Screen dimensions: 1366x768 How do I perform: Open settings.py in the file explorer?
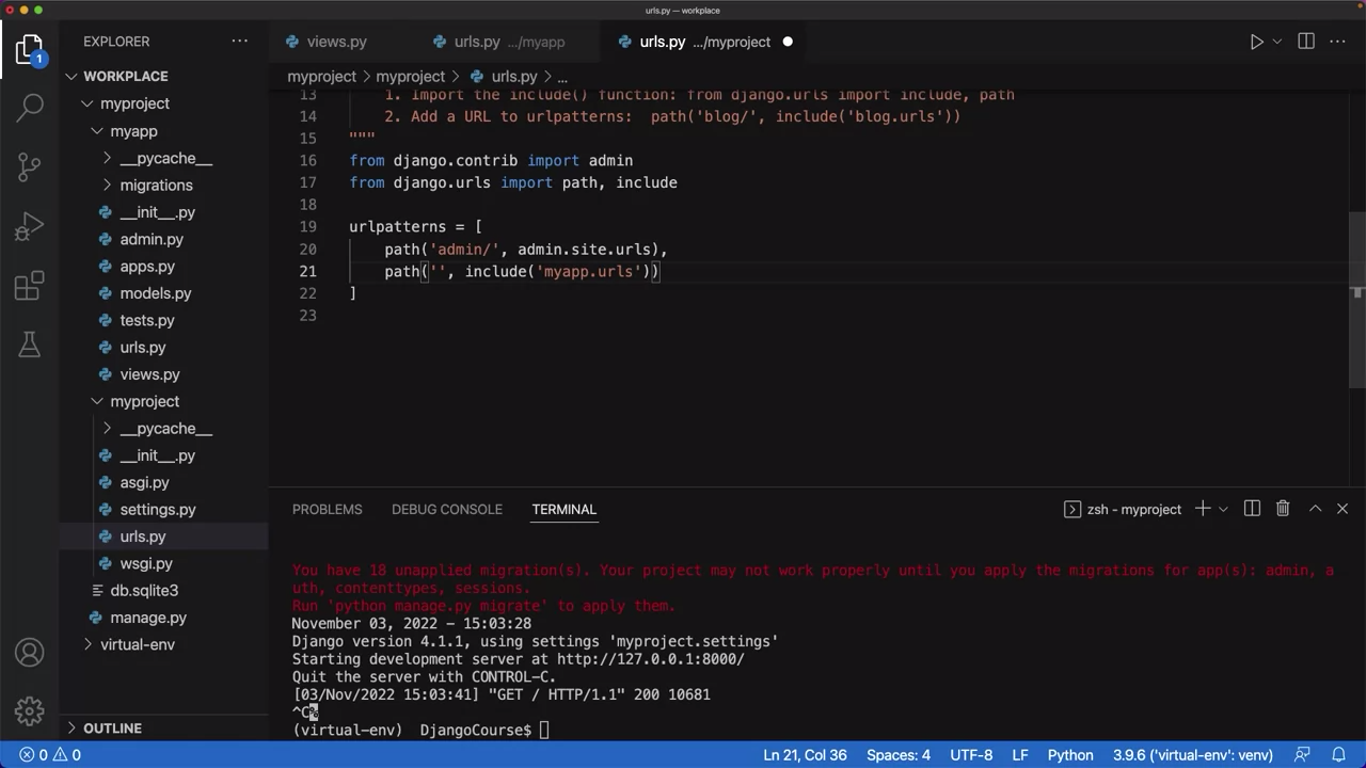coord(157,510)
